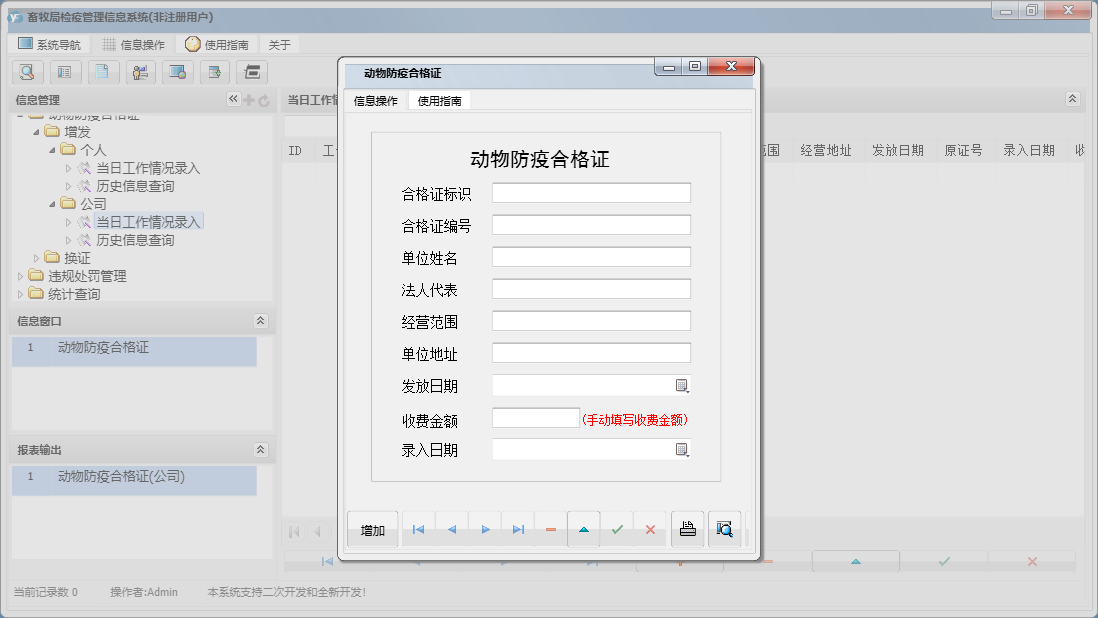This screenshot has height=618, width=1098.
Task: Click the 关于 menu item
Action: [x=278, y=43]
